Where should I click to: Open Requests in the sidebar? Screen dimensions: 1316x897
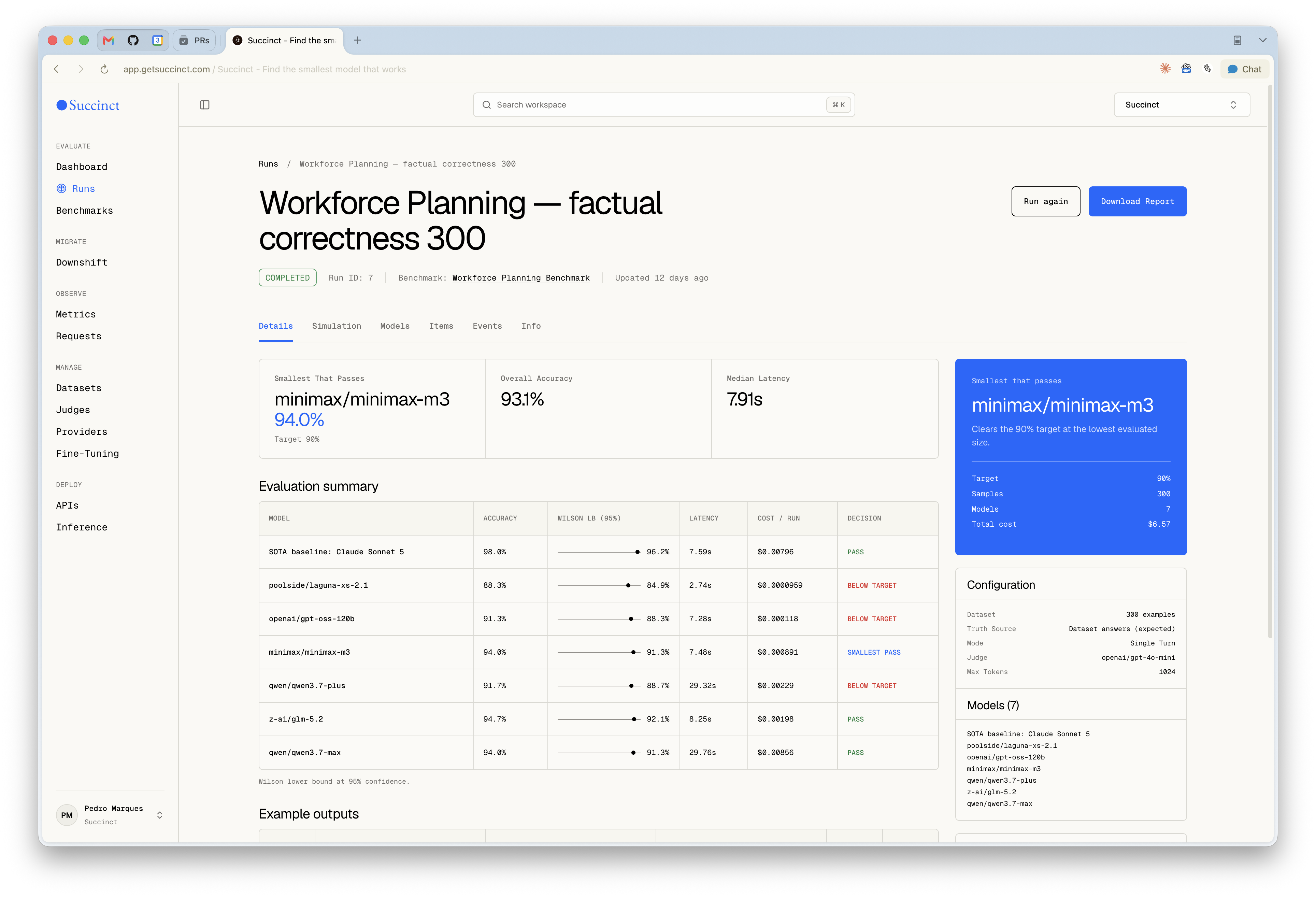click(79, 336)
